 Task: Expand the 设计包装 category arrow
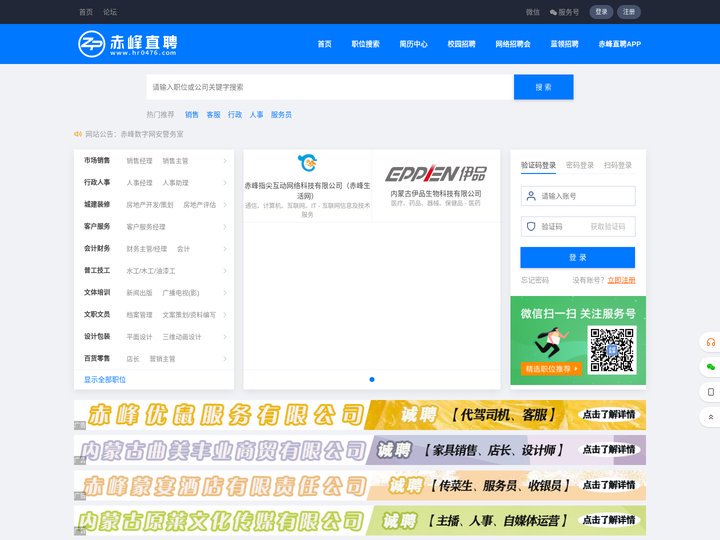[x=225, y=337]
